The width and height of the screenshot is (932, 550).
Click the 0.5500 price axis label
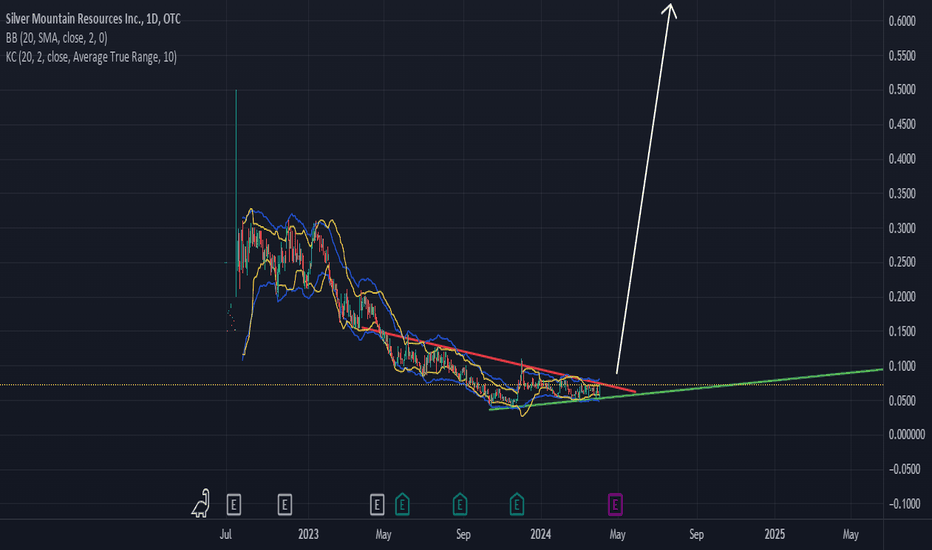(x=902, y=56)
